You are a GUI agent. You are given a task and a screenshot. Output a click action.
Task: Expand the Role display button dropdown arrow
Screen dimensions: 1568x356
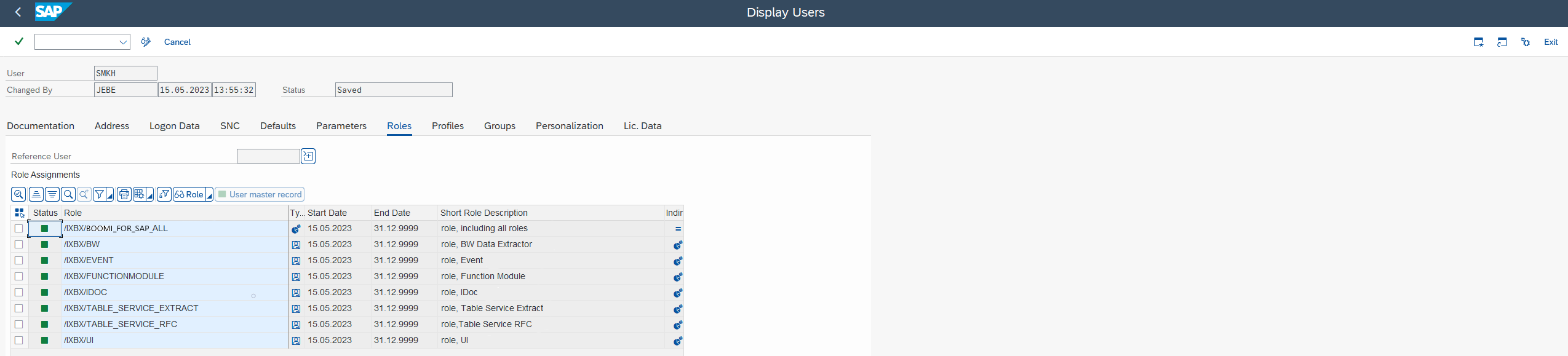(x=209, y=196)
